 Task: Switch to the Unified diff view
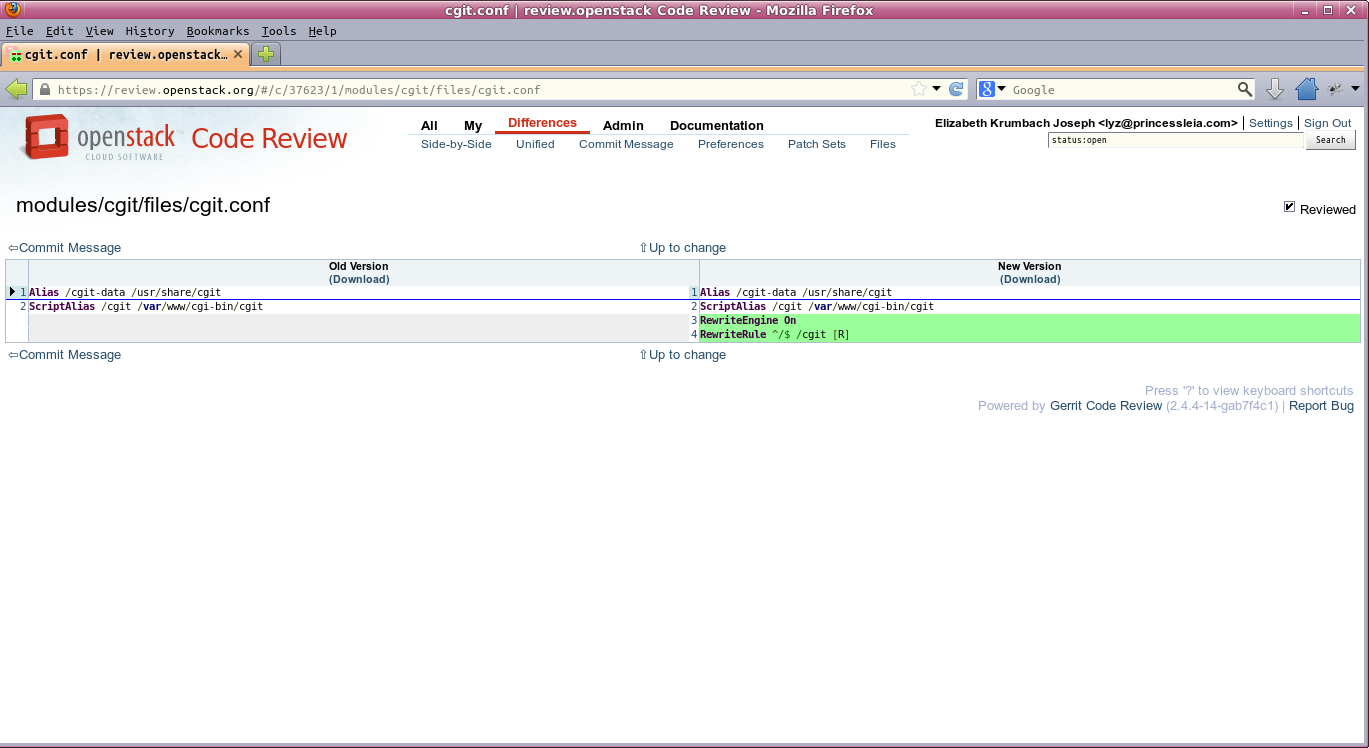(x=535, y=144)
